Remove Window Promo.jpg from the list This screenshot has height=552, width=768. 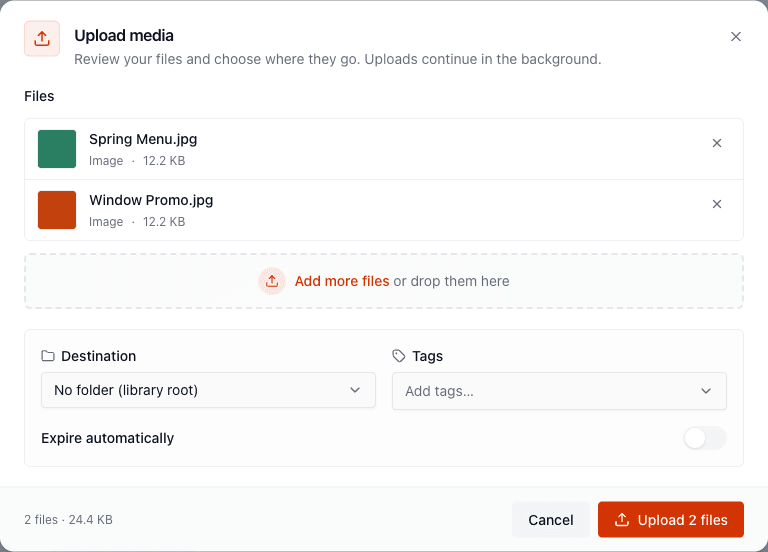[x=717, y=204]
